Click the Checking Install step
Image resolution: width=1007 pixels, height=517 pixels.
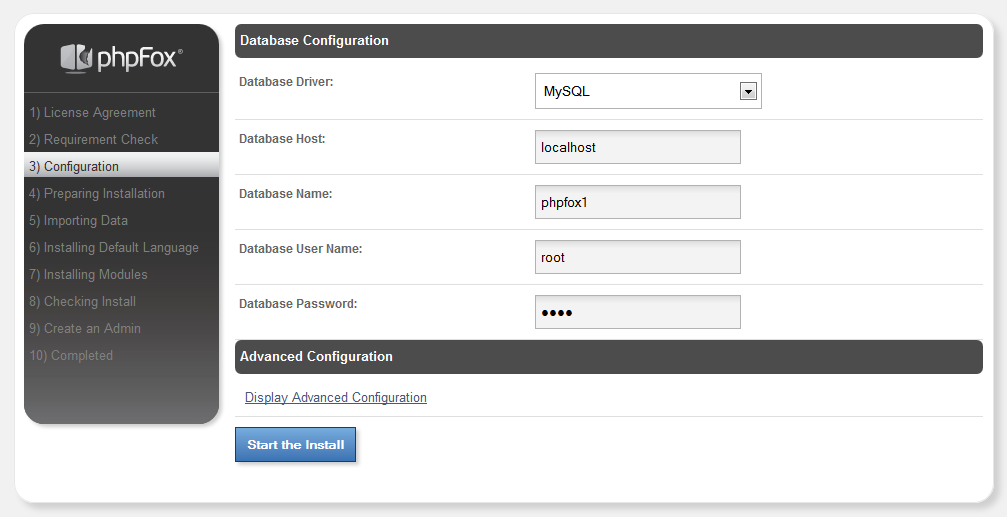(83, 302)
